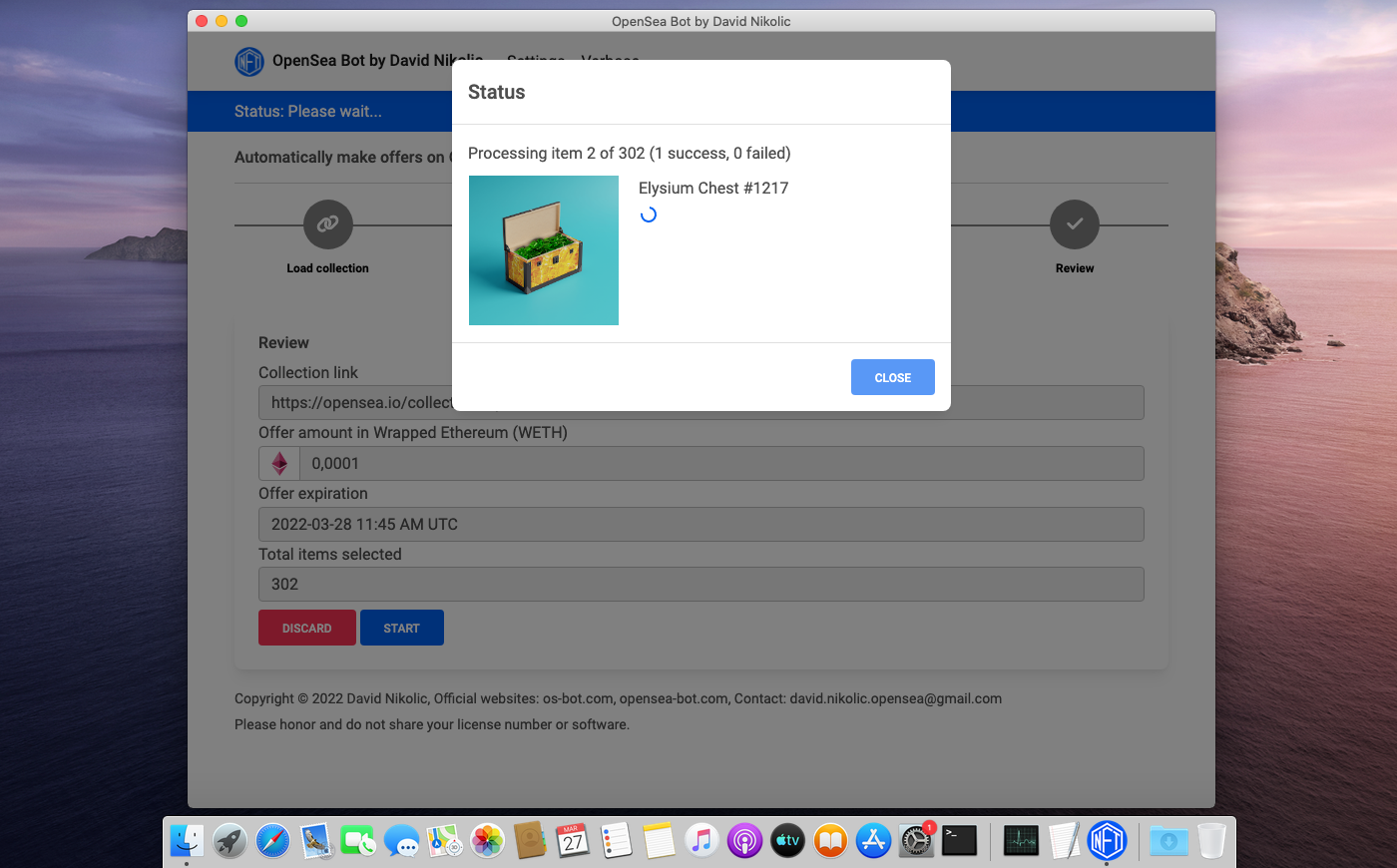Open TextEdit from the dock

click(x=1064, y=841)
